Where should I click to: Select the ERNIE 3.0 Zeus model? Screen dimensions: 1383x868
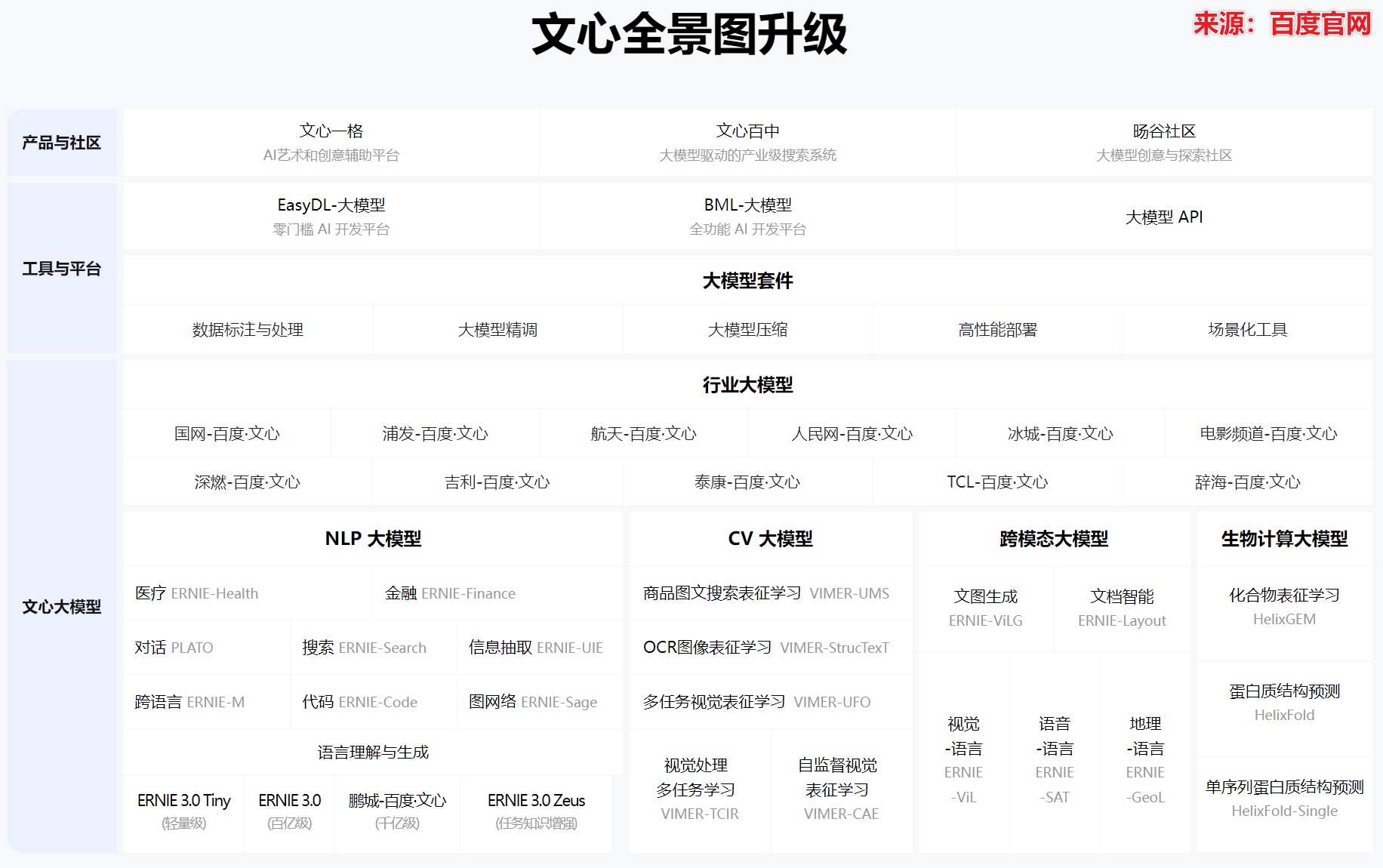click(536, 811)
